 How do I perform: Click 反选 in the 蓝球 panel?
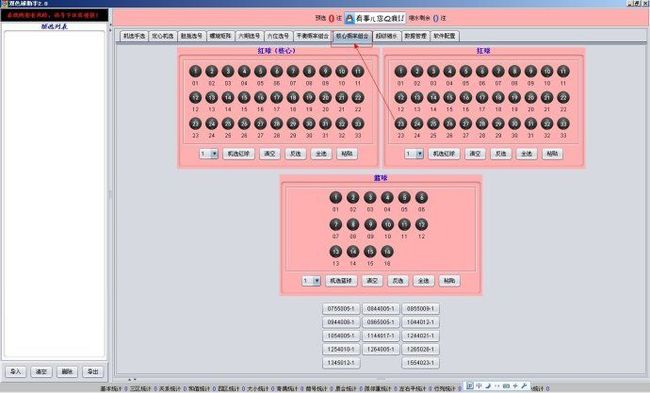click(398, 281)
